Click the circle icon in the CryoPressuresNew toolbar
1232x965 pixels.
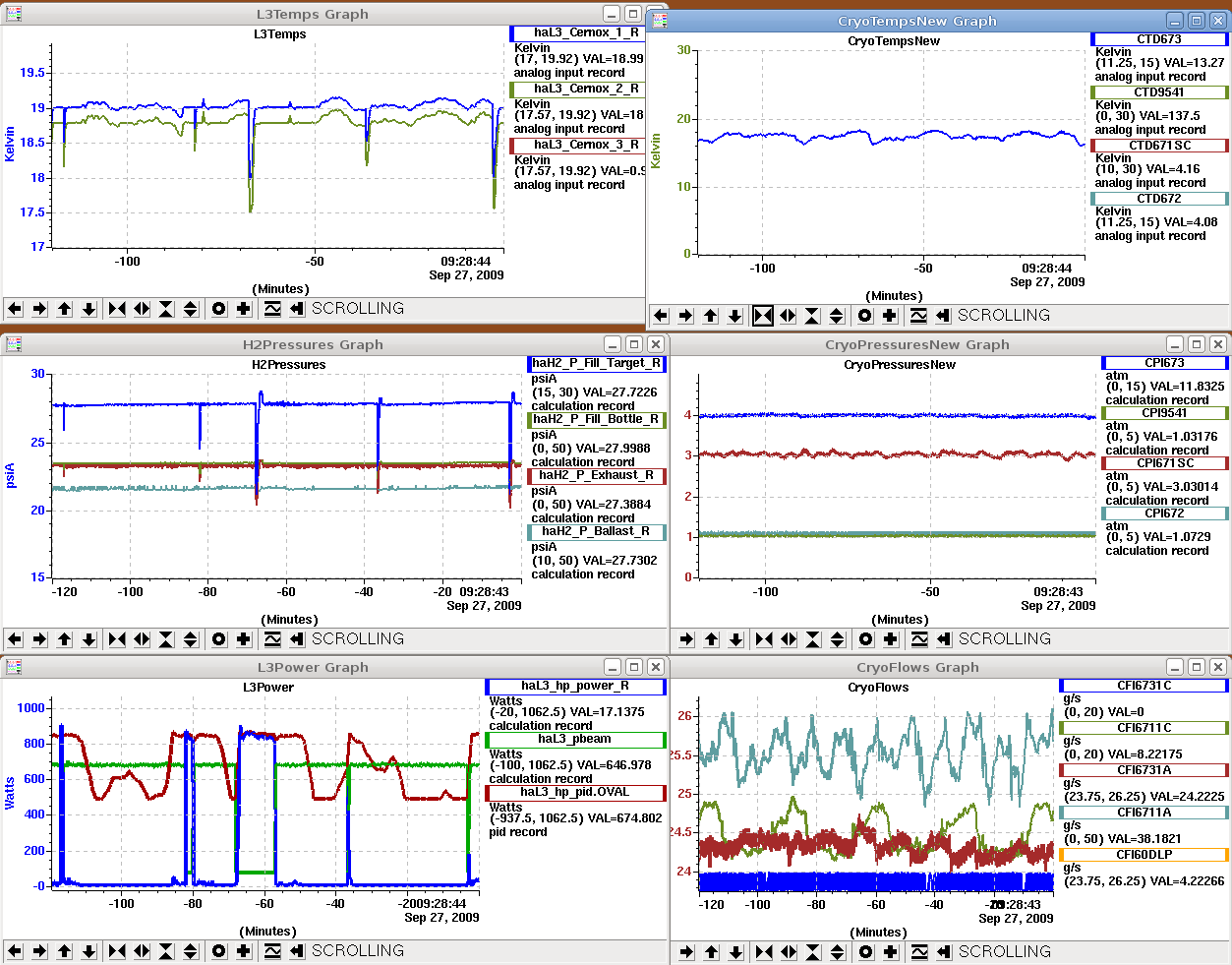[x=865, y=639]
